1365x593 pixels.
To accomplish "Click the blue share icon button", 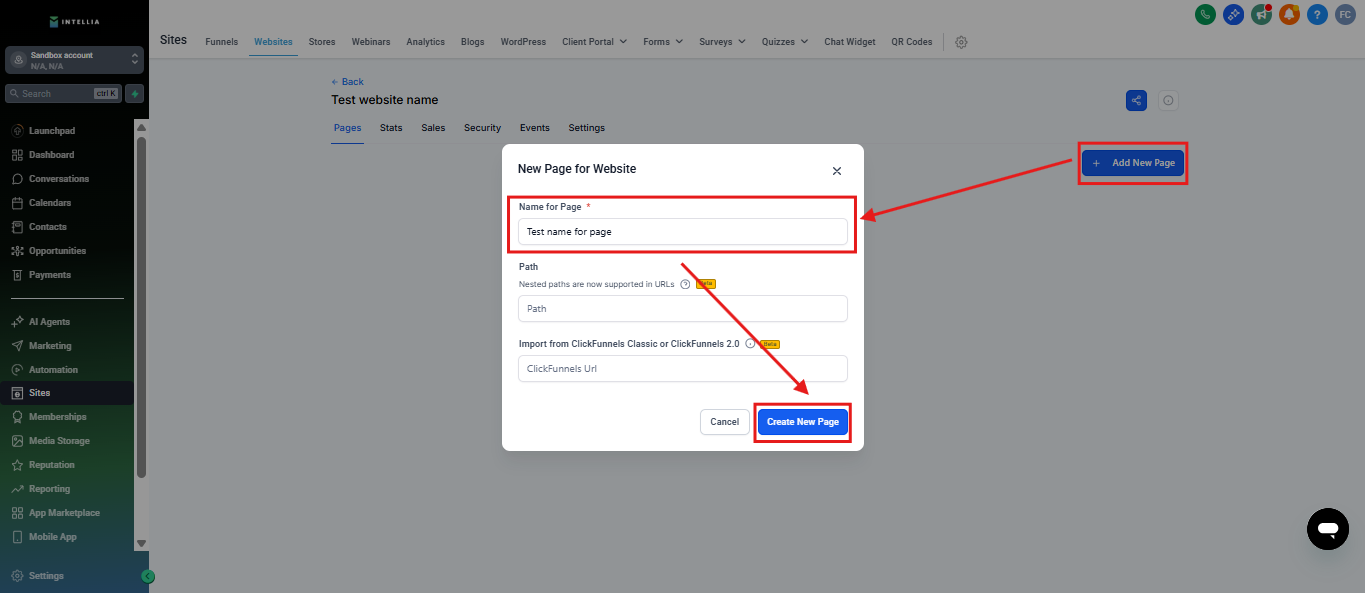I will (x=1136, y=100).
